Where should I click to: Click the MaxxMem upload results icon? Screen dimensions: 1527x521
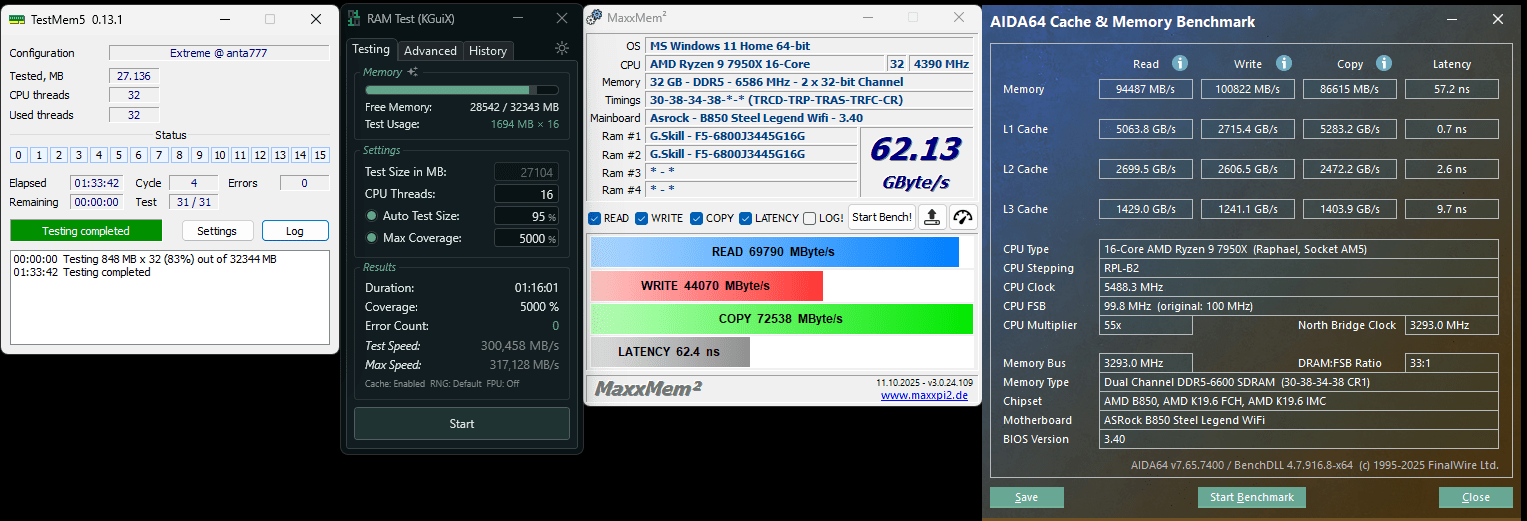(x=931, y=217)
